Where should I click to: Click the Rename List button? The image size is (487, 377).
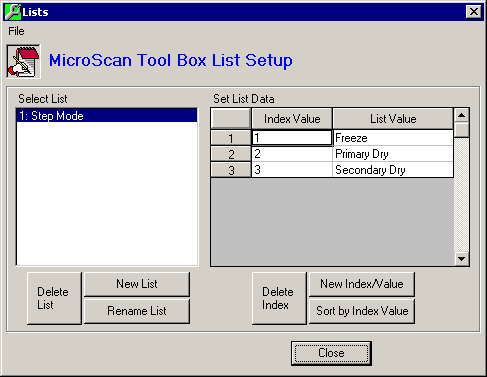pyautogui.click(x=137, y=311)
